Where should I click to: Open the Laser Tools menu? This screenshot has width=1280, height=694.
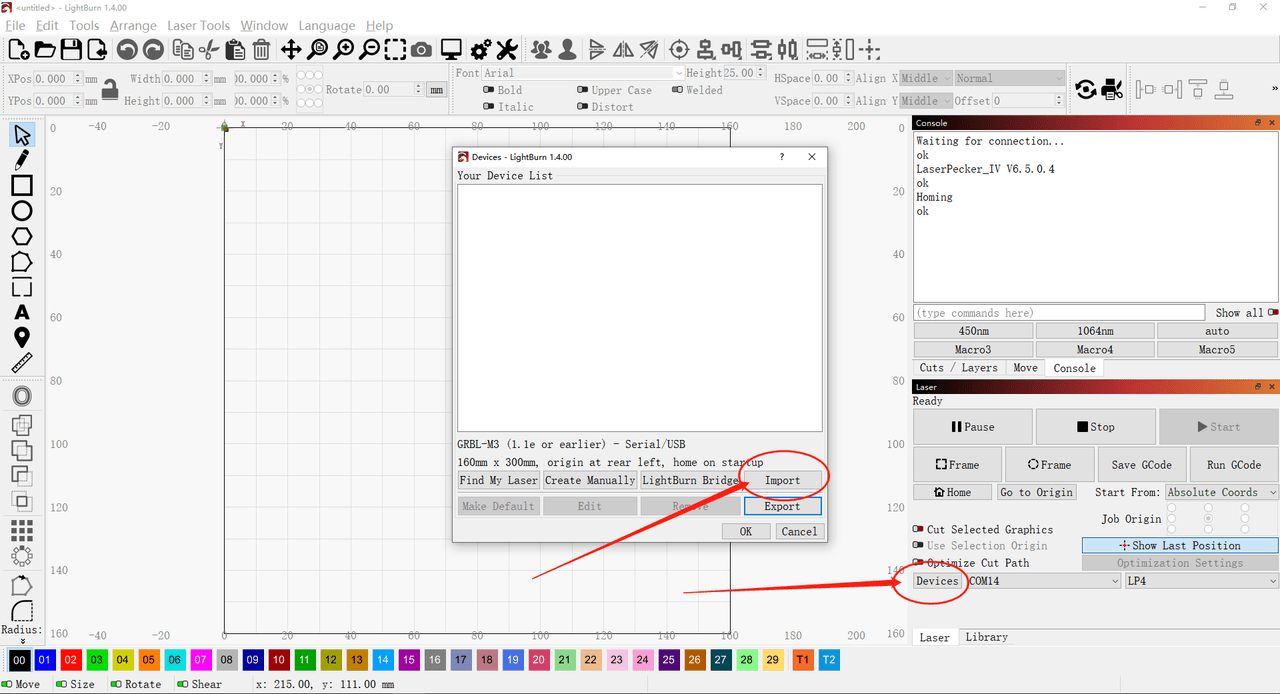198,25
